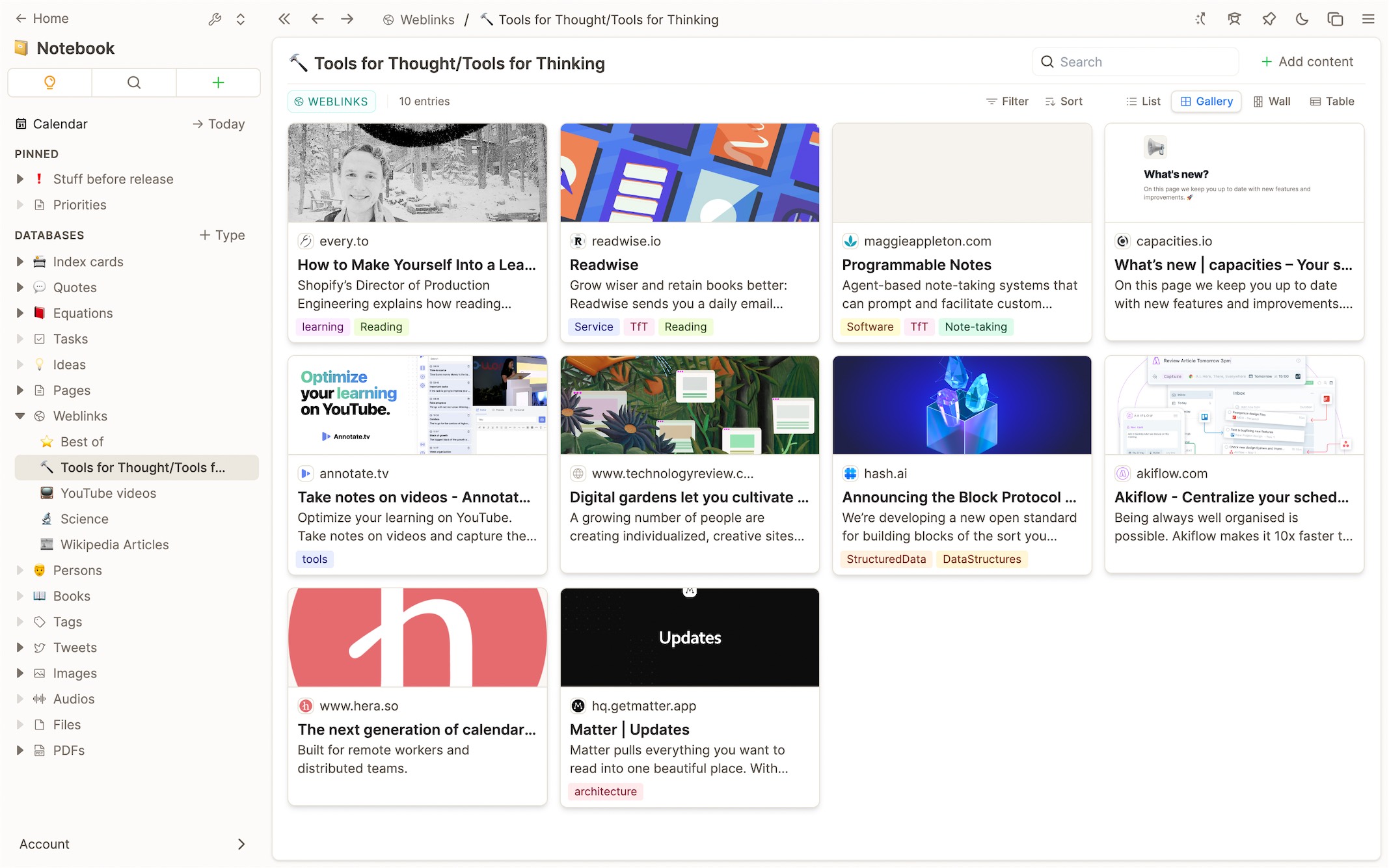The image size is (1389, 868).
Task: Switch to List view
Action: pyautogui.click(x=1143, y=101)
